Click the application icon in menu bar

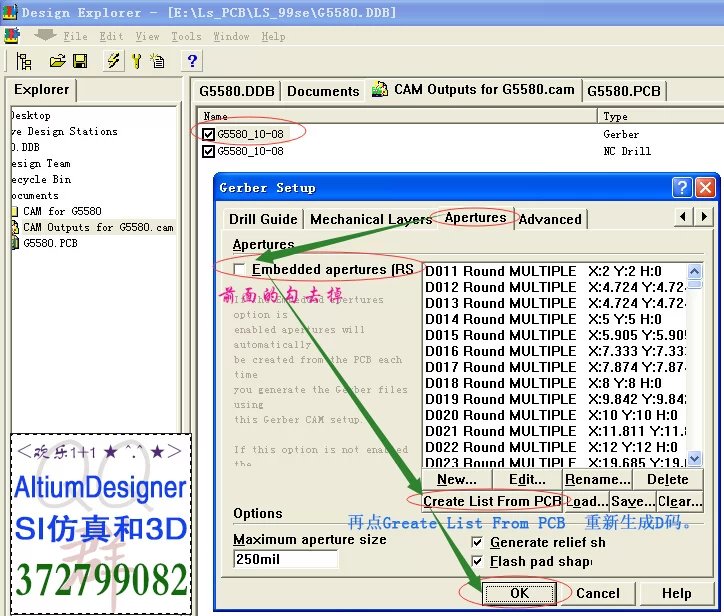tap(12, 36)
